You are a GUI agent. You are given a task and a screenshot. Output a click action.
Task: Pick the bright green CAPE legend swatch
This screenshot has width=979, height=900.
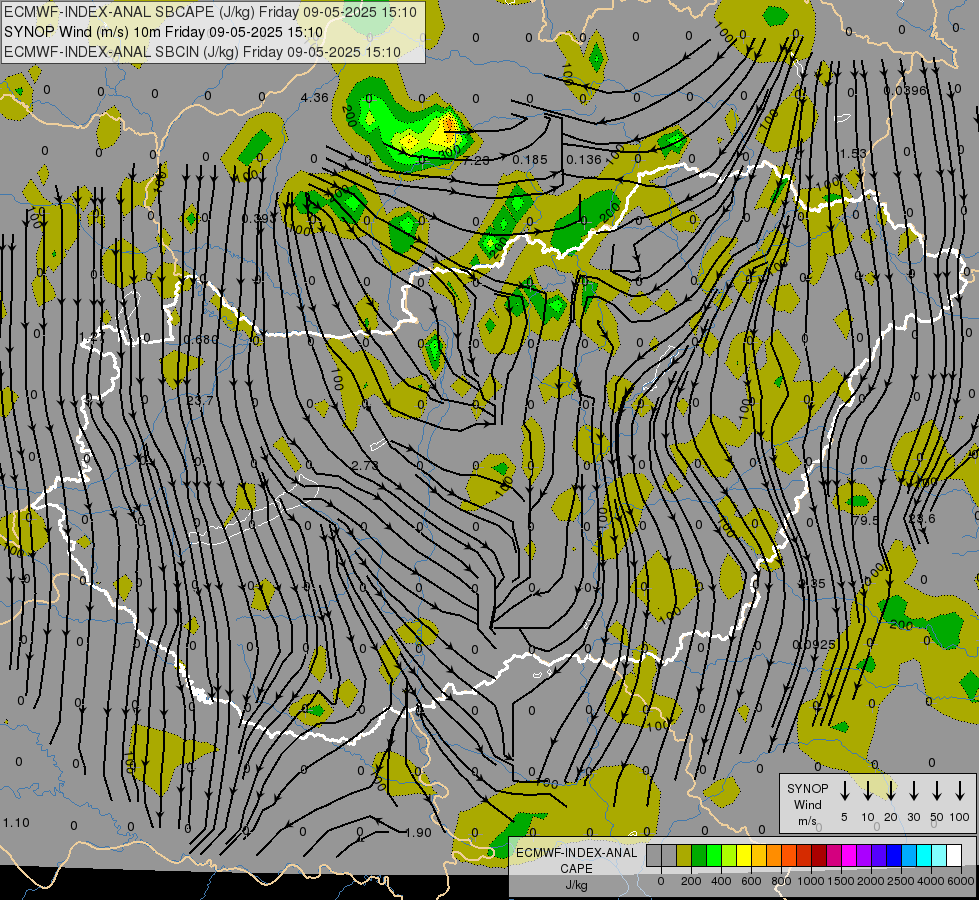tap(714, 856)
